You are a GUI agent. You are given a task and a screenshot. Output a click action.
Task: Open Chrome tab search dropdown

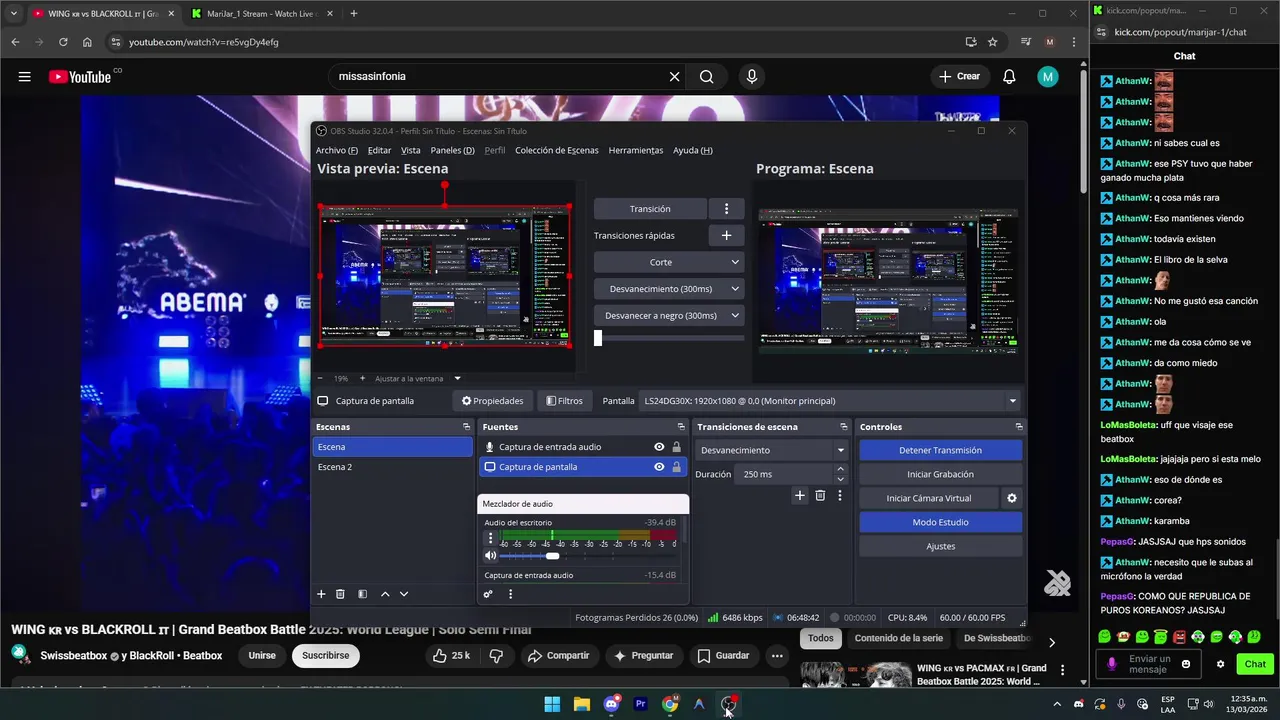(x=13, y=14)
